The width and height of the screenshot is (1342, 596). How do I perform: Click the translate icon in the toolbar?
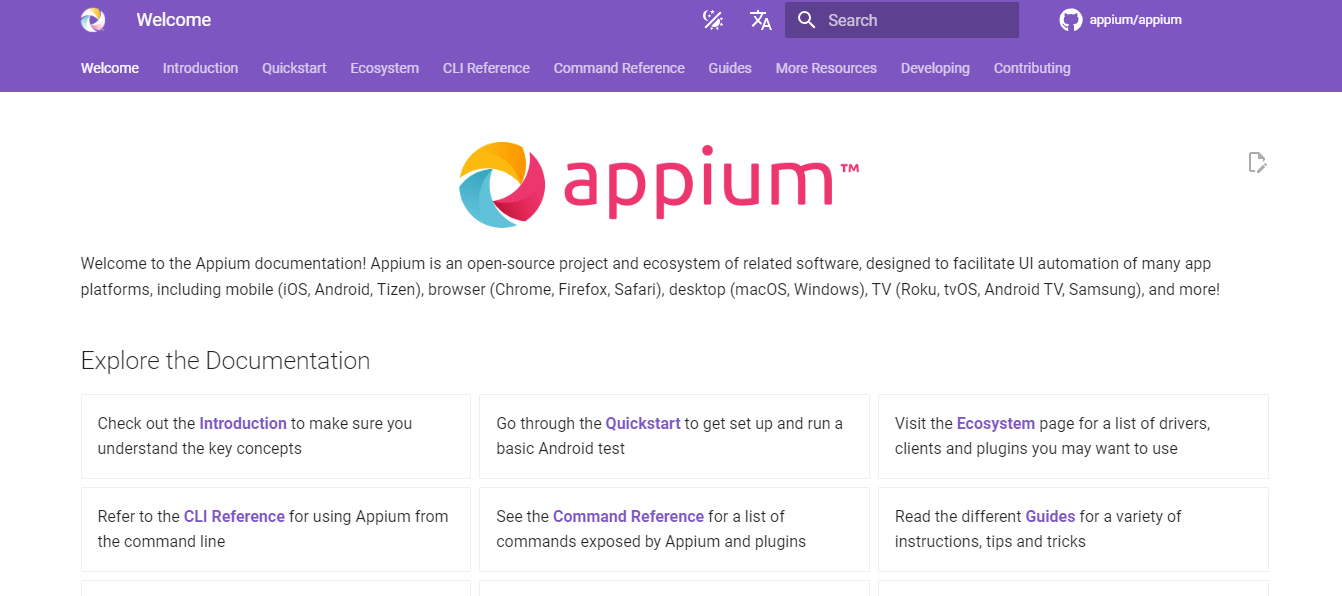coord(761,20)
